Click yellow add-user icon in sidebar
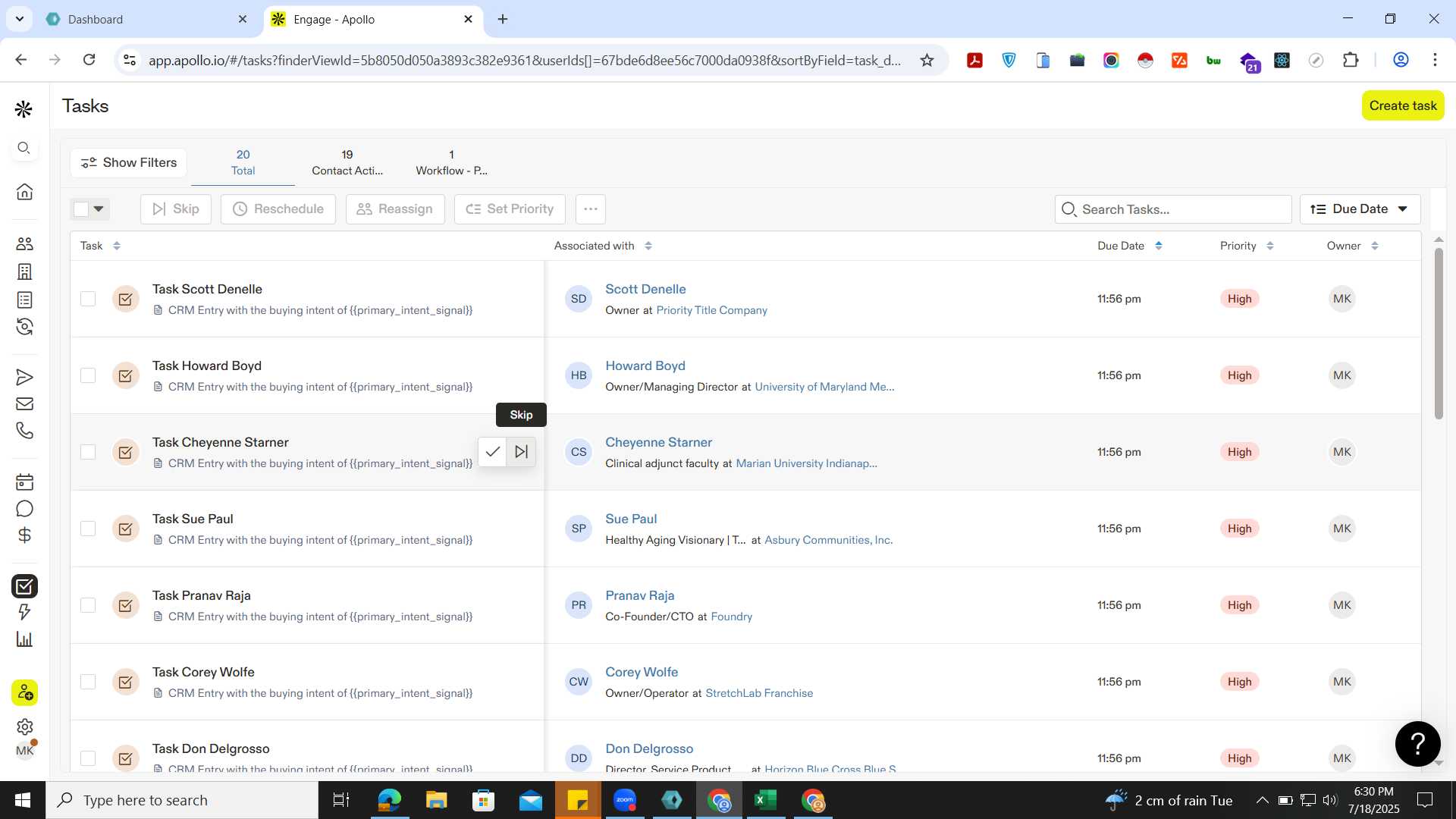The width and height of the screenshot is (1456, 819). pyautogui.click(x=24, y=692)
